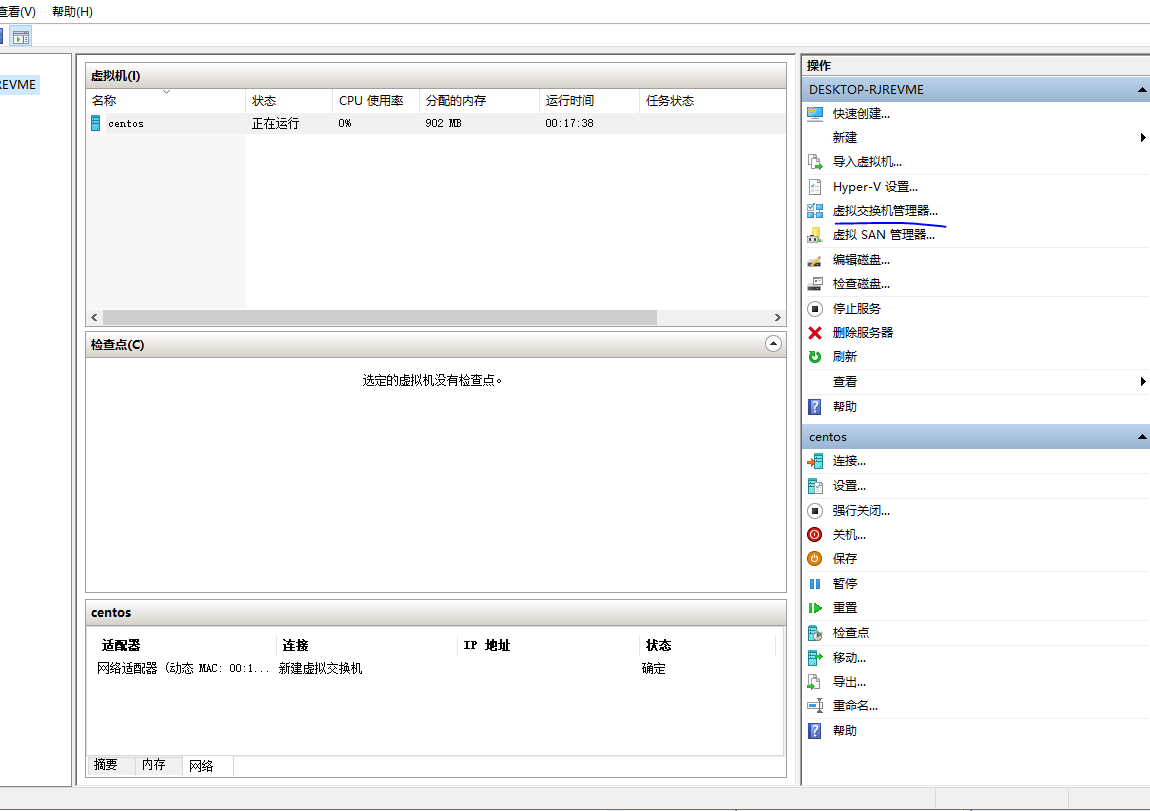1150x811 pixels.
Task: Click the Export (导出) icon
Action: pos(815,682)
